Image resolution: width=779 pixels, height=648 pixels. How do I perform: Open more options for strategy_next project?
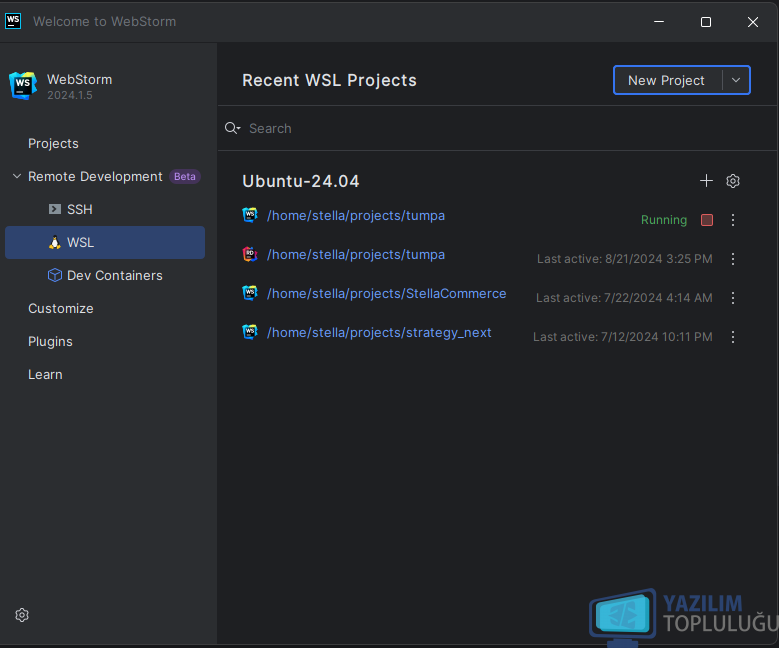[x=733, y=337]
